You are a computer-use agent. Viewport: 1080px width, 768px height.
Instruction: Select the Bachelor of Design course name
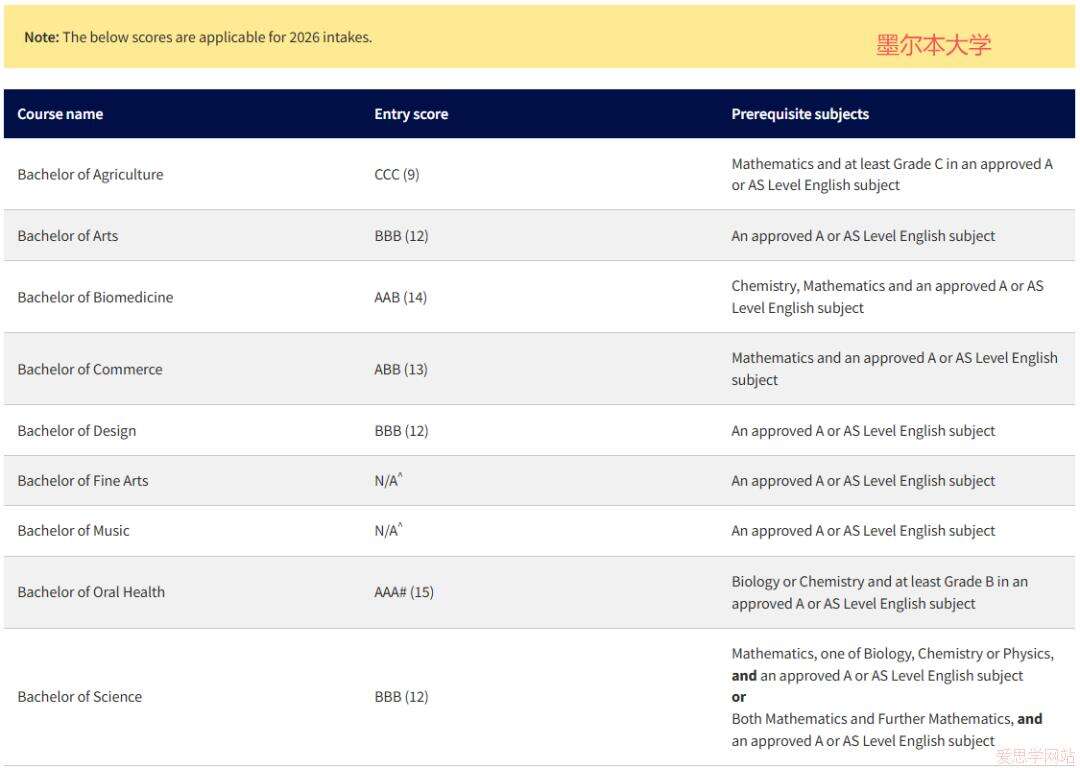point(76,431)
